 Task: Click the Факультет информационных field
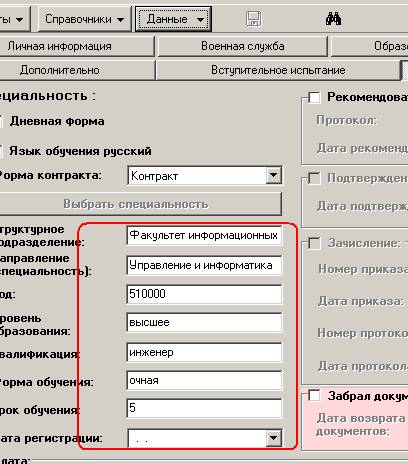204,236
